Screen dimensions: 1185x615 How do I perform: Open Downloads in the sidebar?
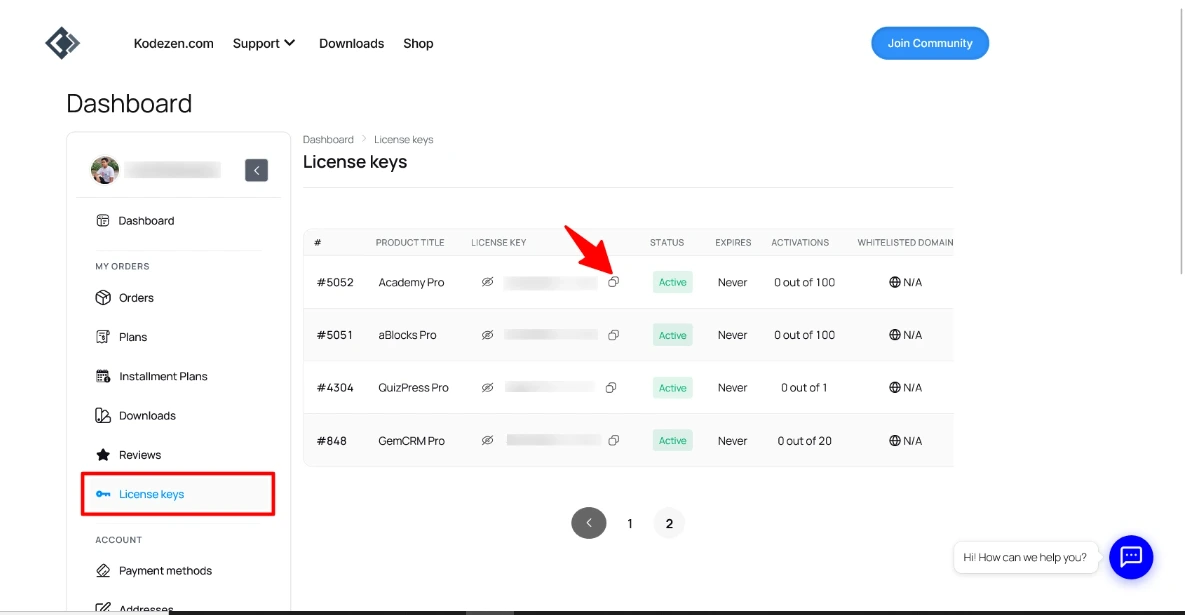(x=147, y=416)
